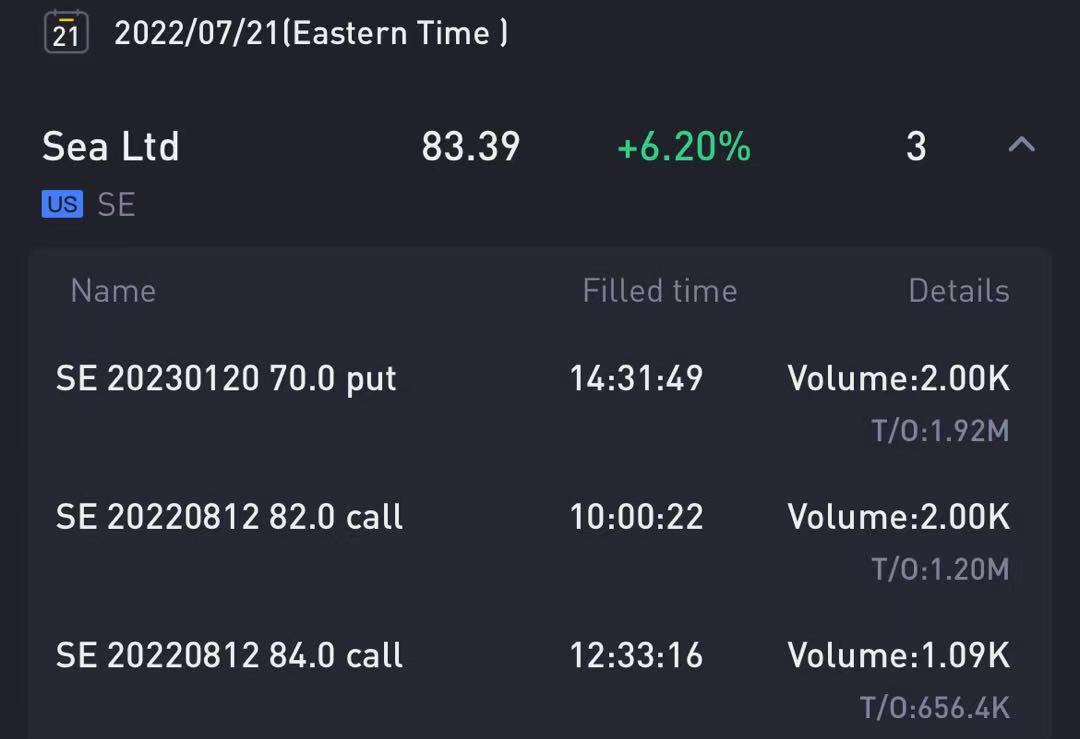Image resolution: width=1080 pixels, height=739 pixels.
Task: Select the SE 20220812 82.0 call row
Action: click(x=229, y=517)
